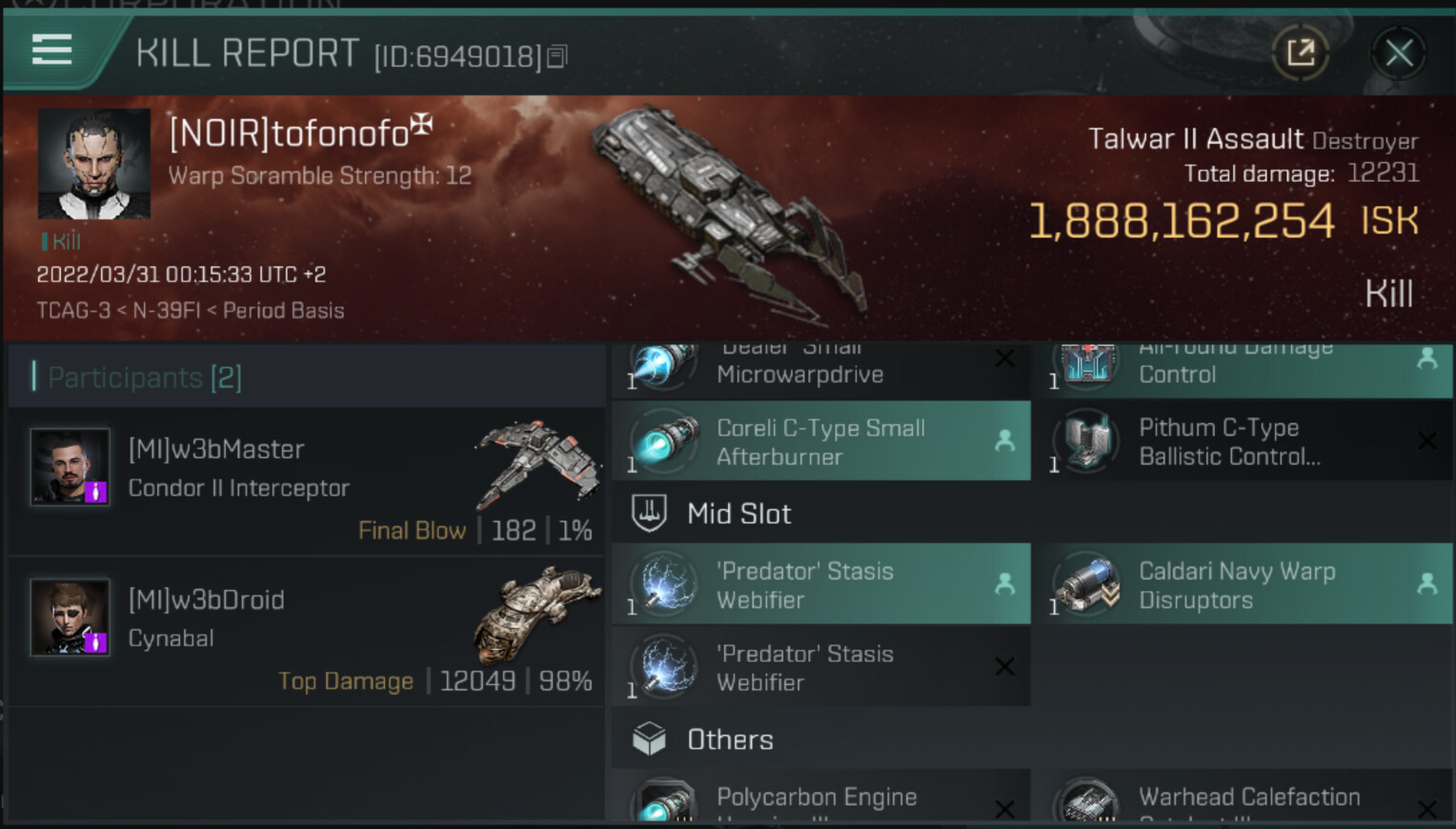
Task: Close the Kill Report window
Action: 1398,52
